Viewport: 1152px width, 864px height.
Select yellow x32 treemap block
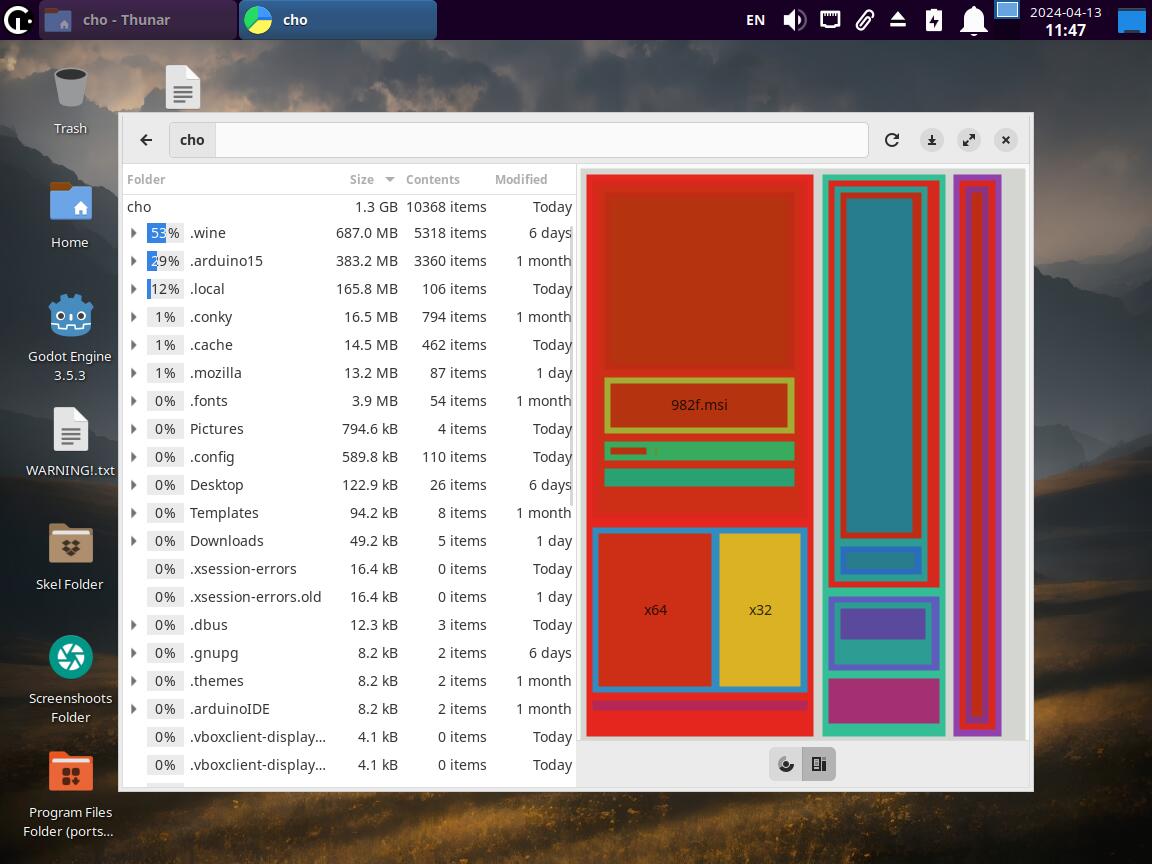(x=760, y=610)
